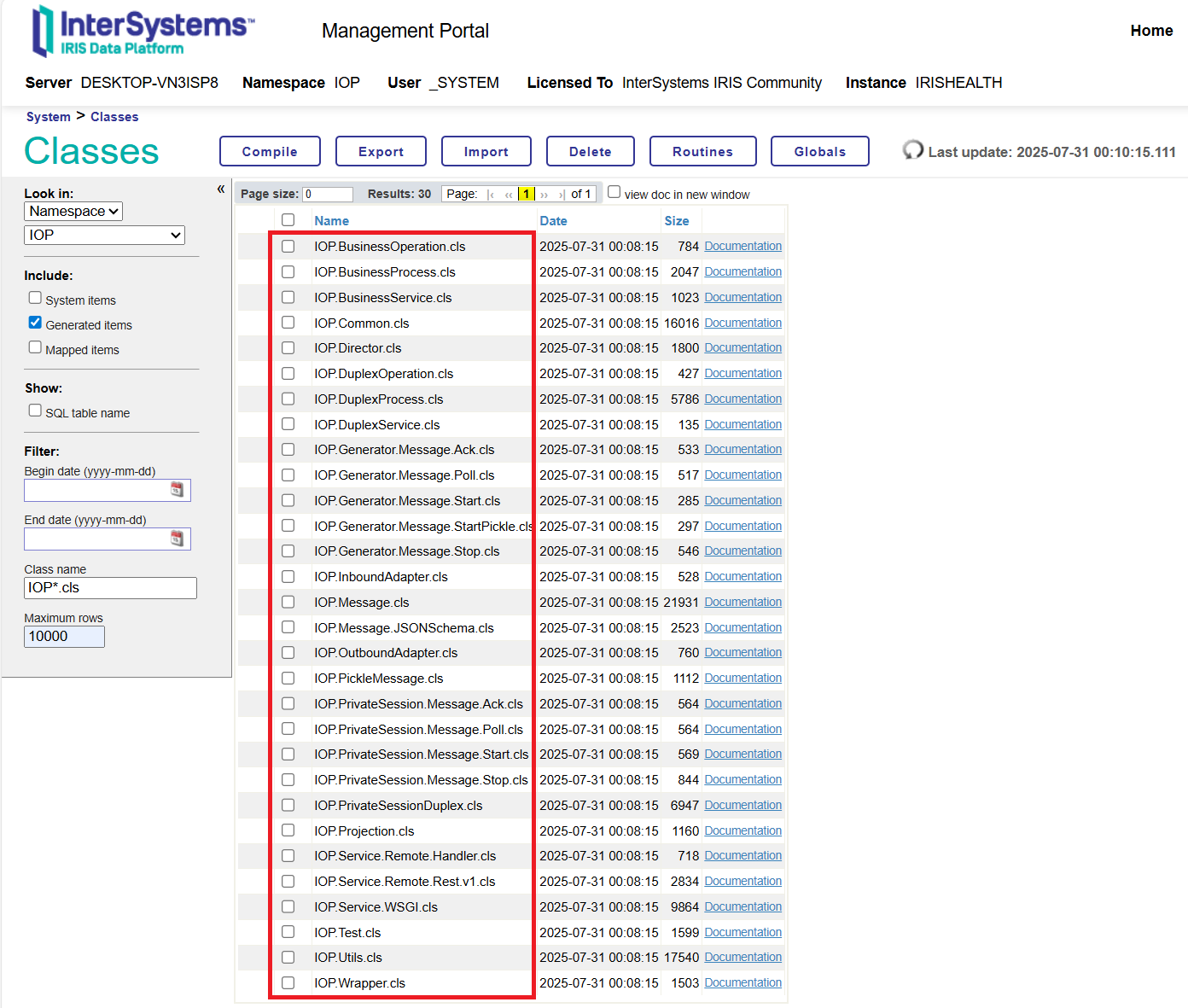Go to the Home menu link
The image size is (1188, 1008).
[x=1151, y=31]
